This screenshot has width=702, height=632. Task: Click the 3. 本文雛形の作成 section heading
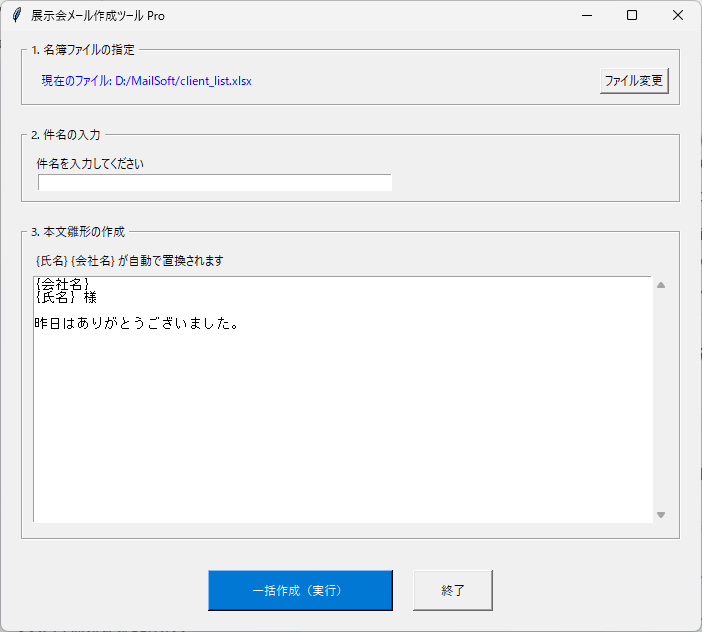(x=78, y=231)
